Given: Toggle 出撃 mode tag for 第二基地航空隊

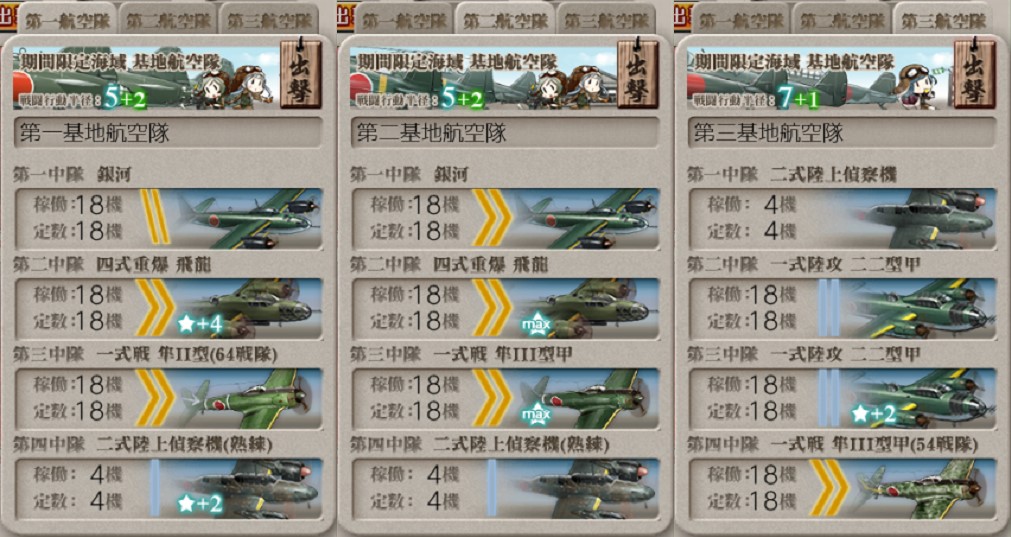Looking at the screenshot, I should tap(638, 75).
